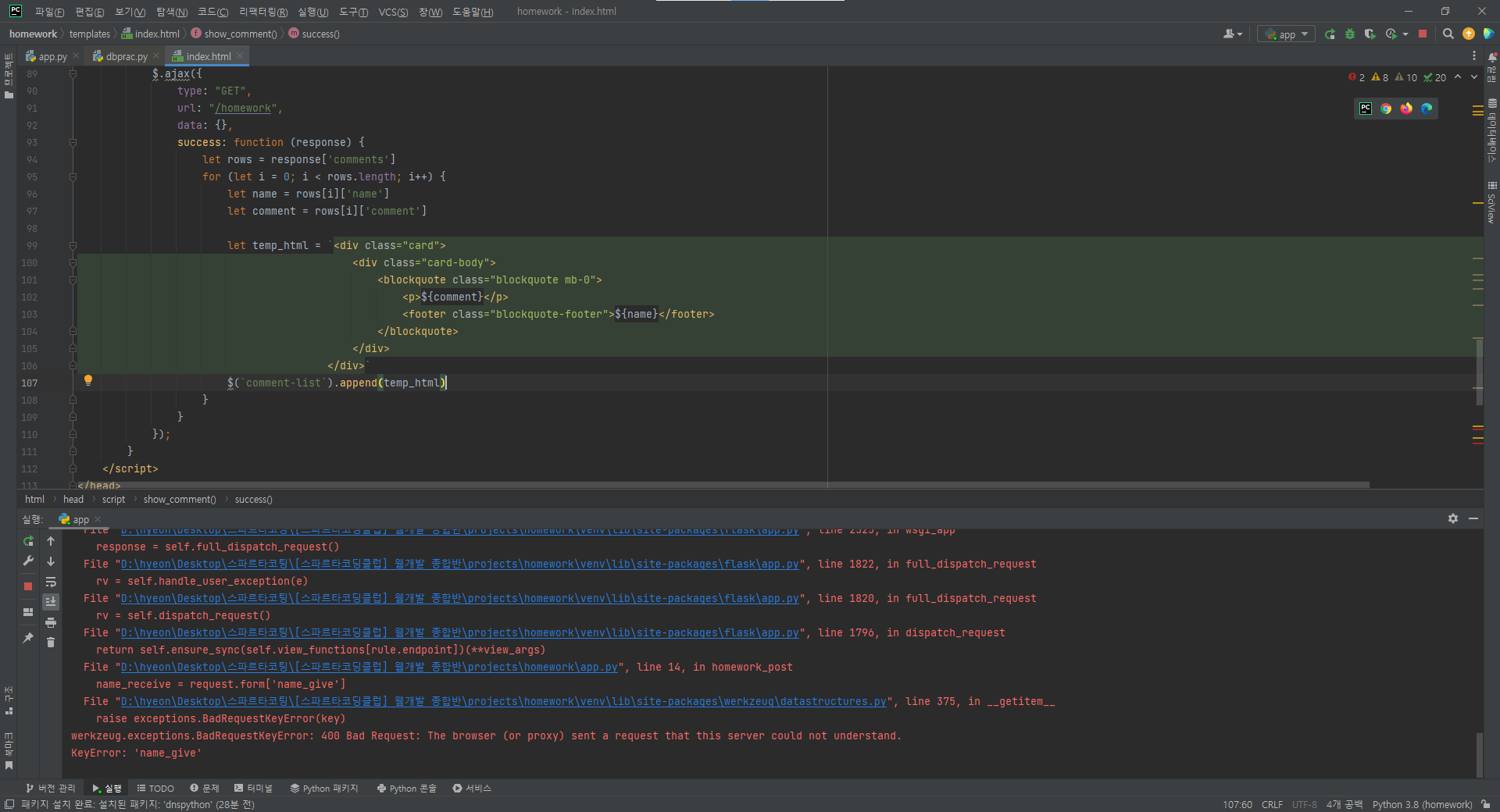Open the Python 콘솔 tool window tab

click(x=406, y=789)
